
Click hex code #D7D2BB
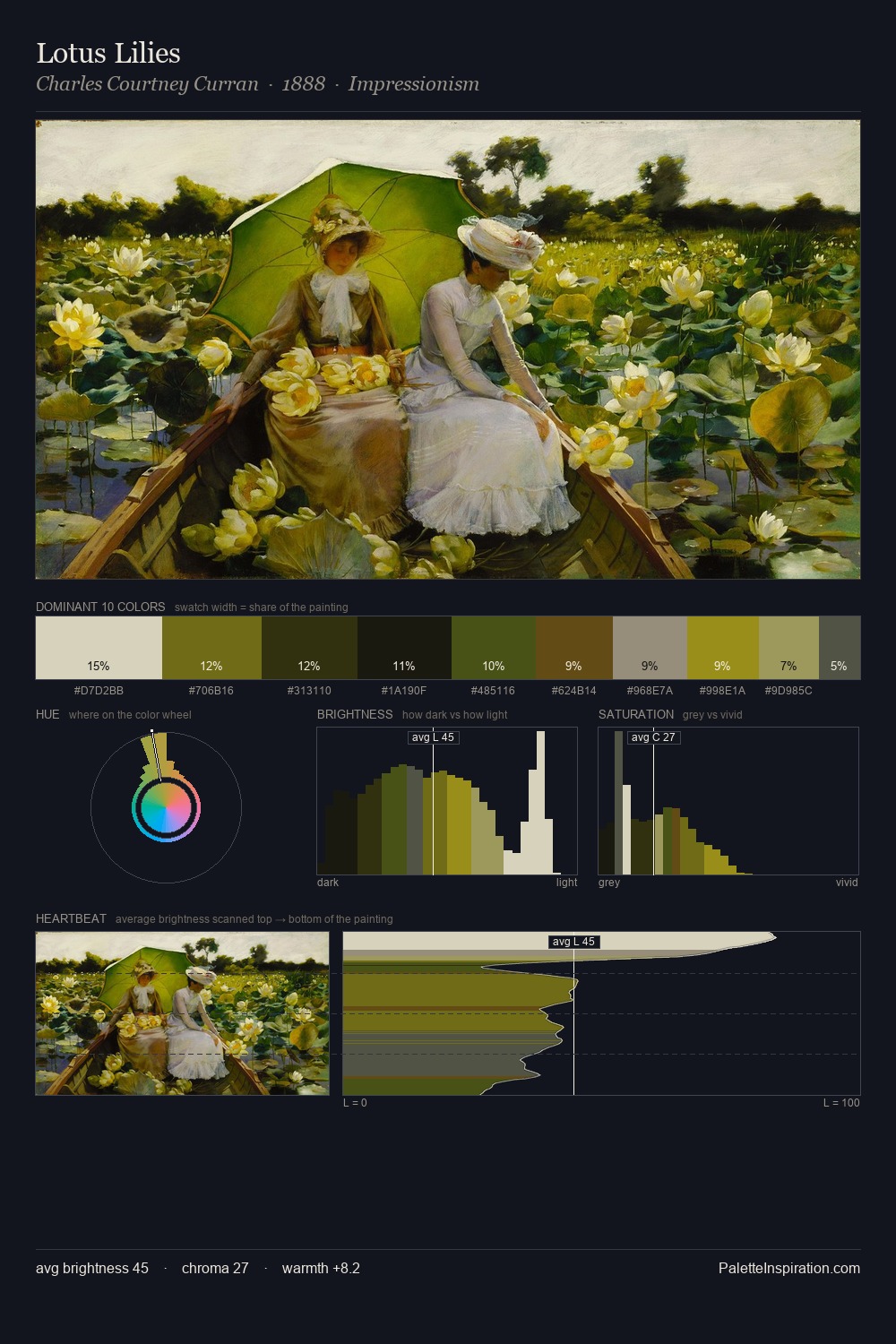[x=99, y=691]
